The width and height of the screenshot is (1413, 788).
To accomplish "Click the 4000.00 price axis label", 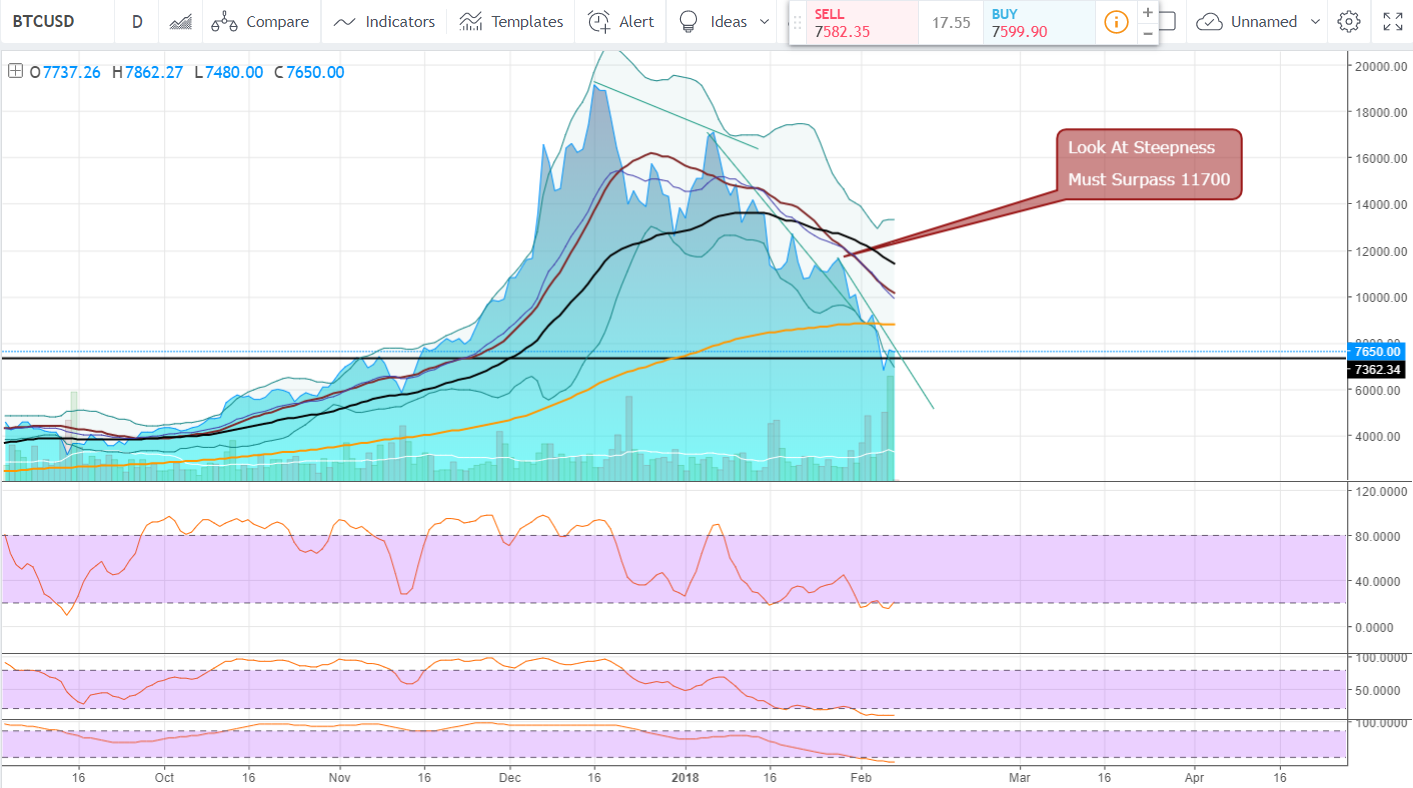I will pos(1380,436).
